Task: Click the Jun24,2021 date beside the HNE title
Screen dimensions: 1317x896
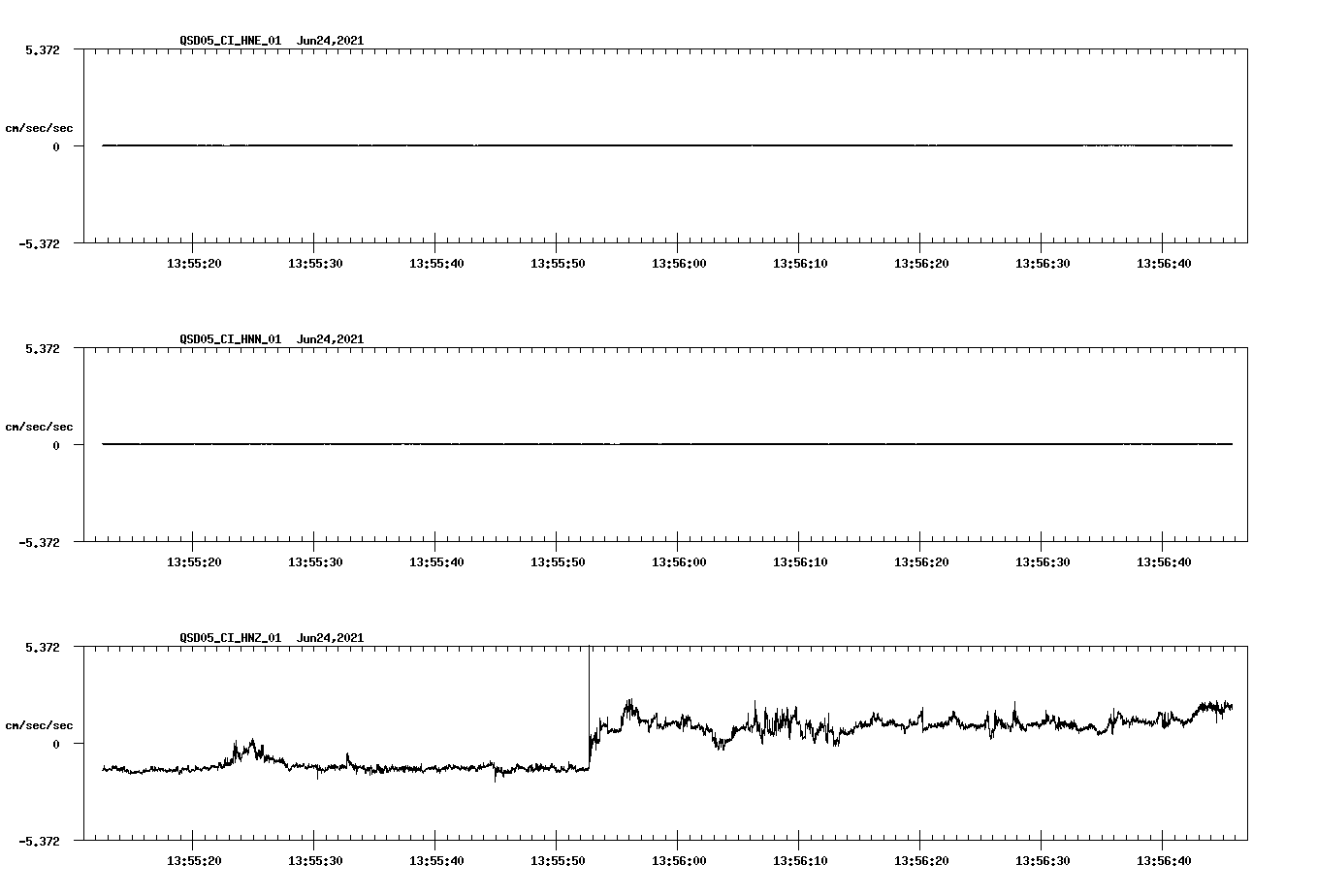Action: (331, 41)
